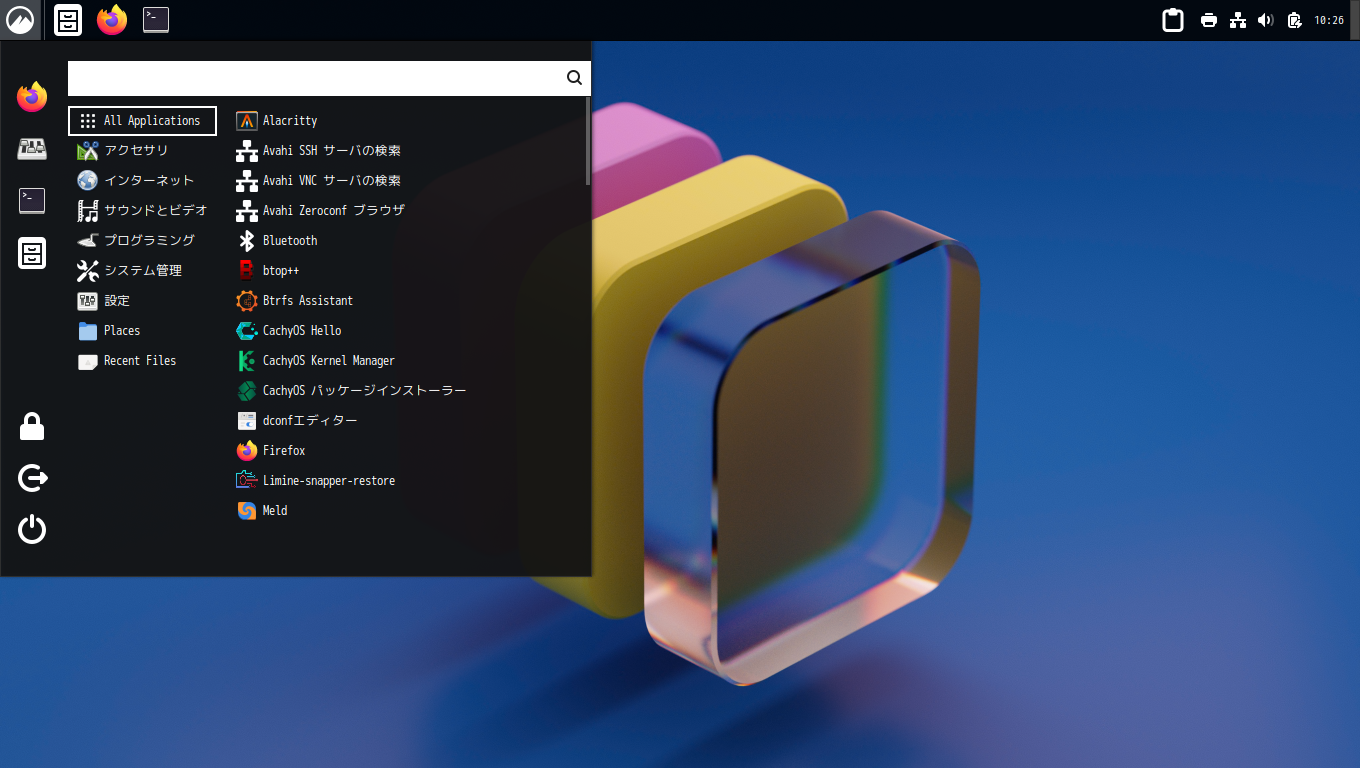Launch Firefox from the application list
The height and width of the screenshot is (768, 1360).
click(x=405, y=451)
